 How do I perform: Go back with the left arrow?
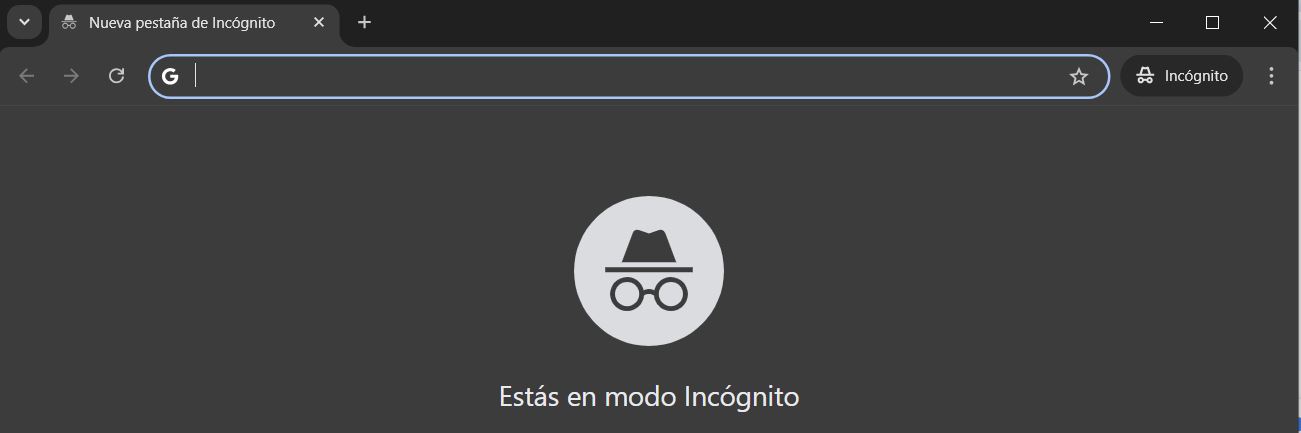pos(27,76)
